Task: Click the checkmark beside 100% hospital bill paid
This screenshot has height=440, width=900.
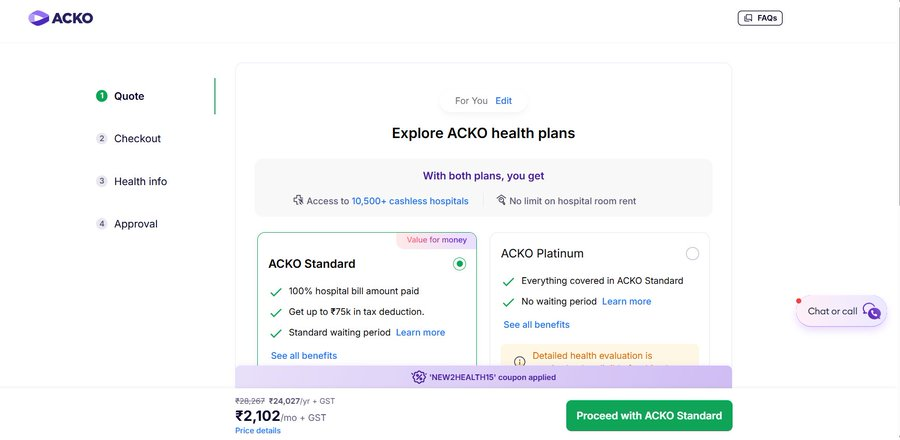Action: [x=276, y=292]
